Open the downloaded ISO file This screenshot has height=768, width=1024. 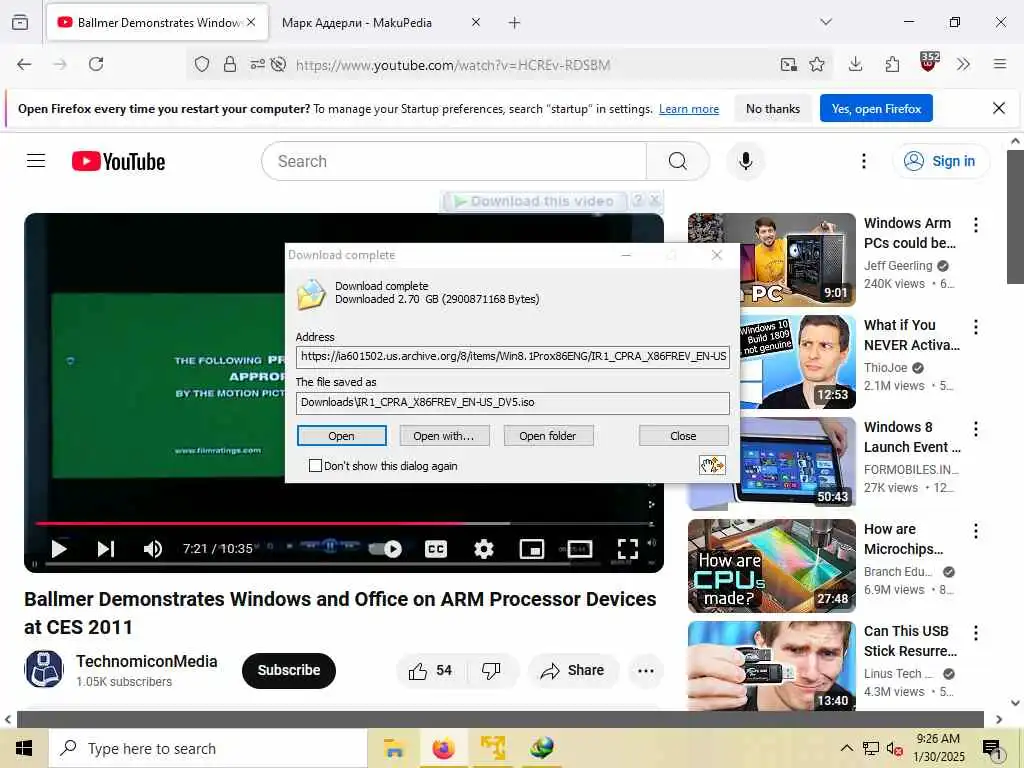click(x=342, y=436)
